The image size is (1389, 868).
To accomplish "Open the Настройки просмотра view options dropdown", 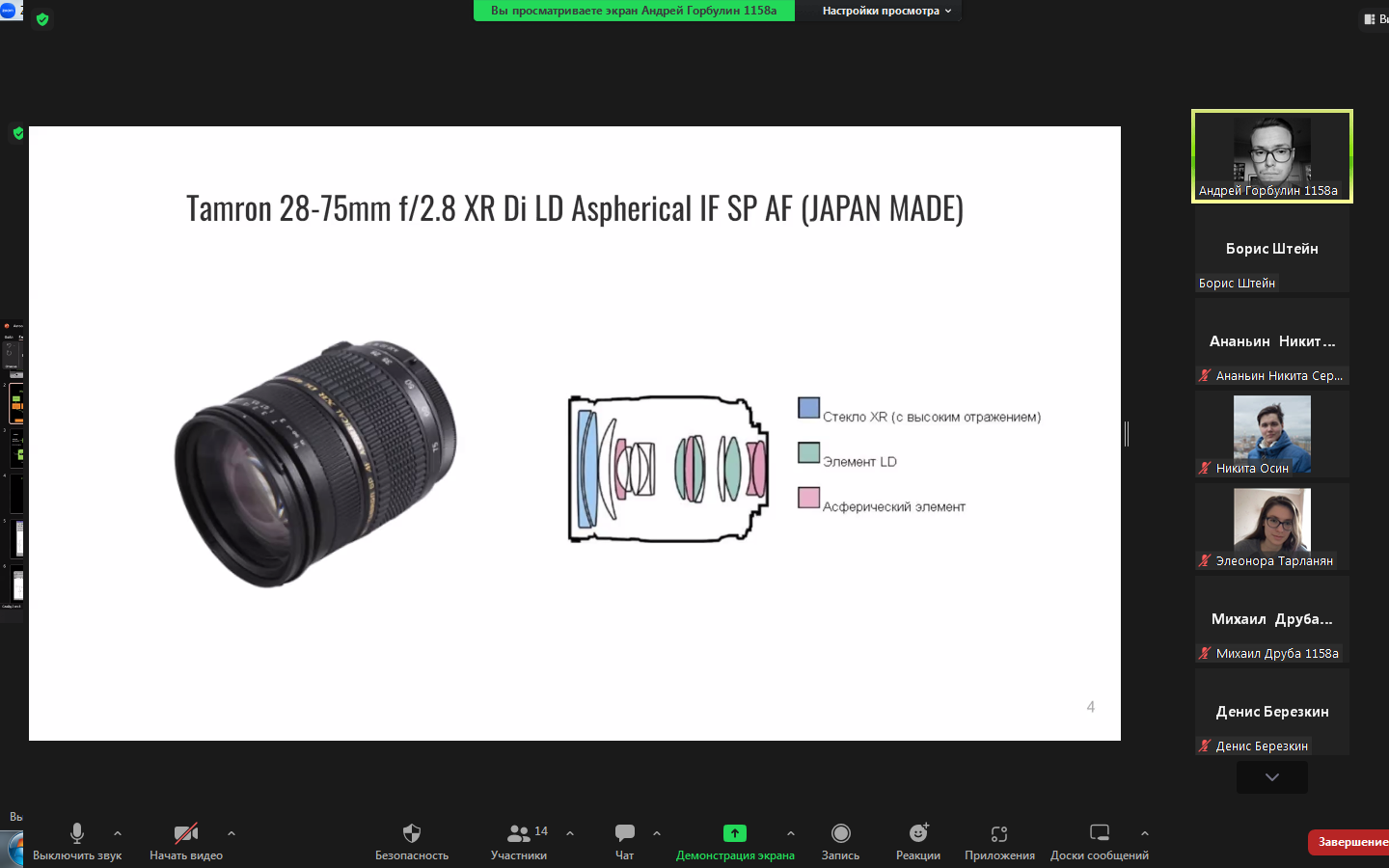I will click(x=886, y=11).
